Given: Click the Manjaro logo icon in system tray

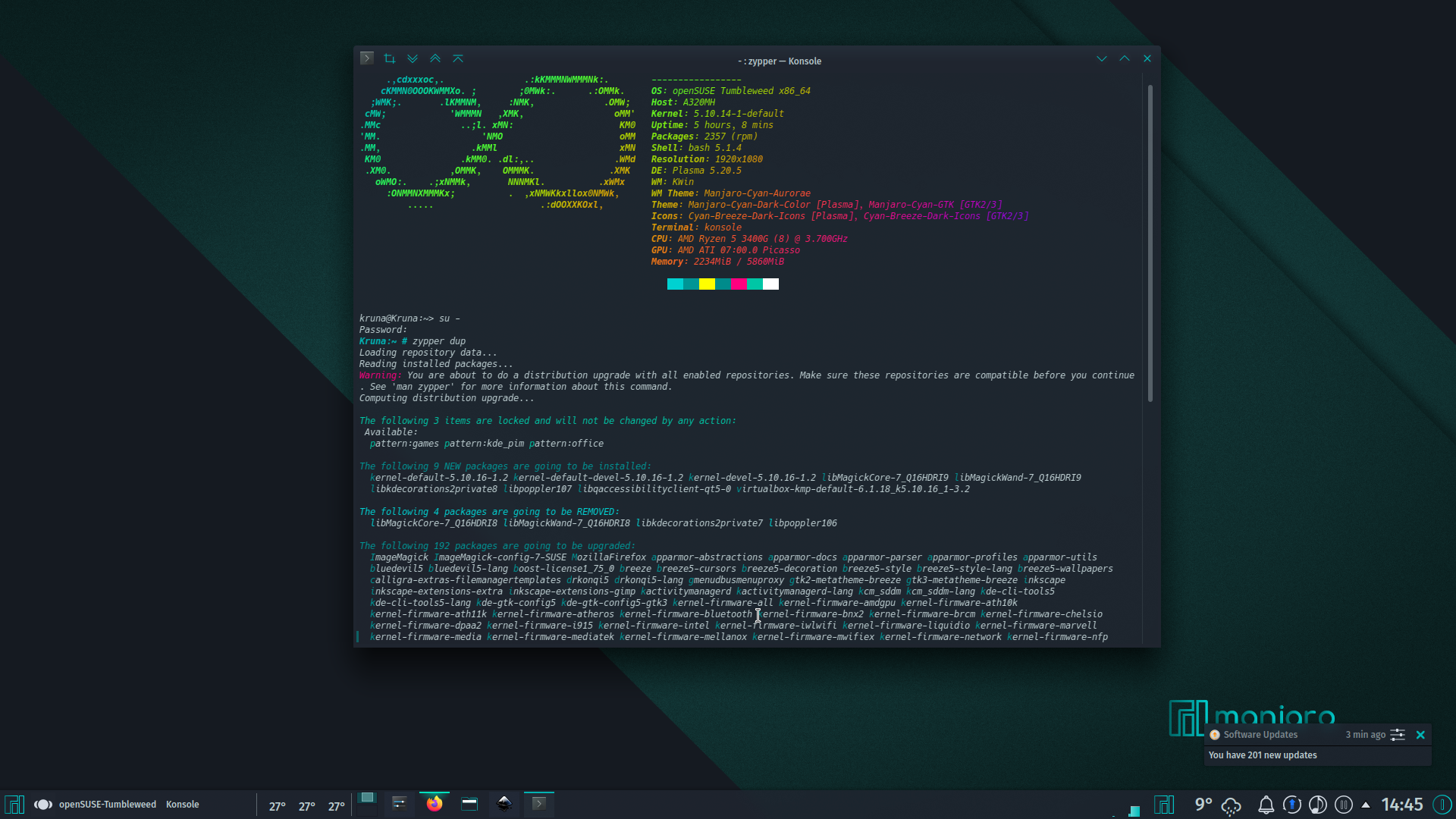Looking at the screenshot, I should pyautogui.click(x=1164, y=805).
